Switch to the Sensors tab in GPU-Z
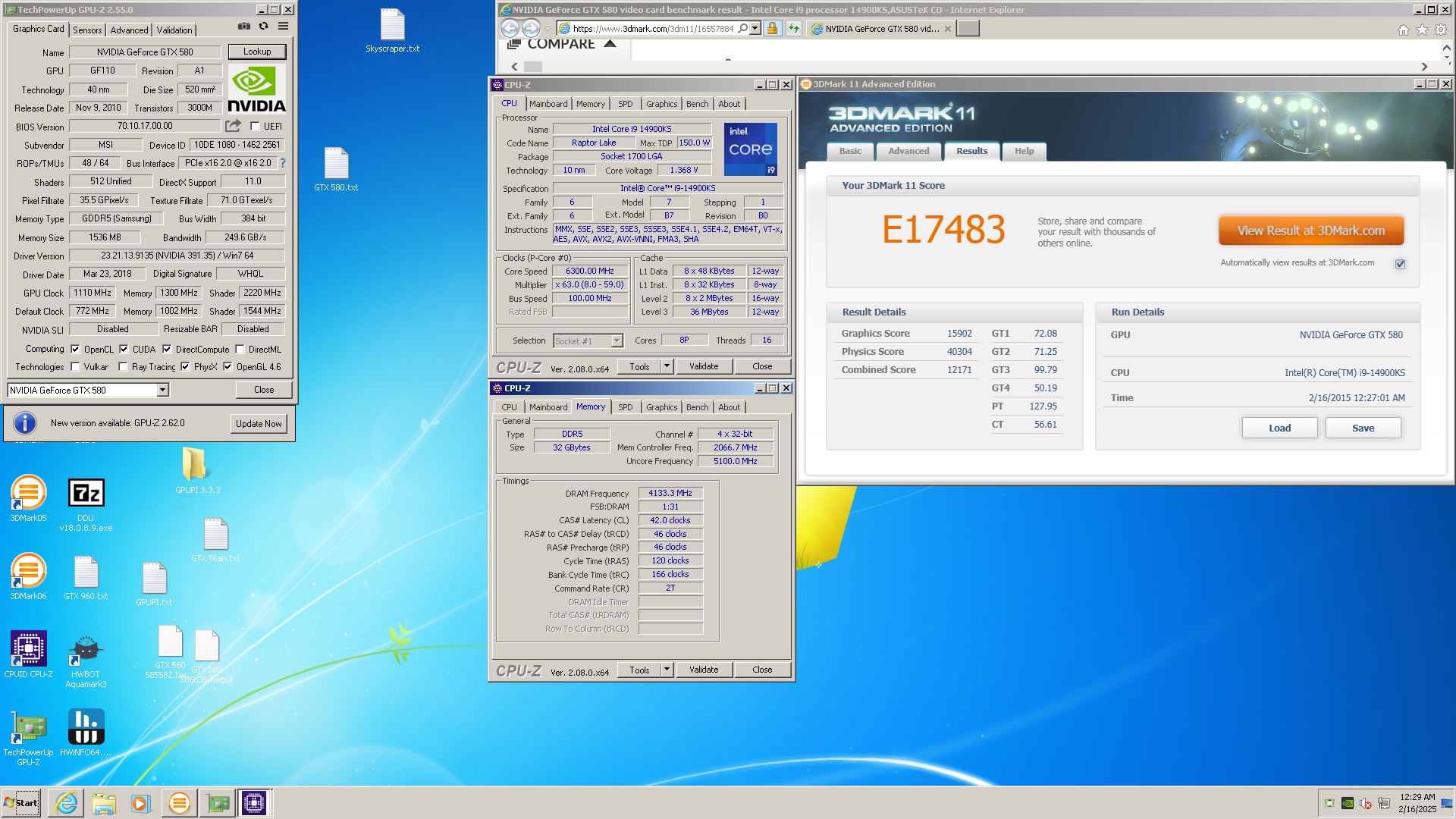Screen dimensions: 1456x819 click(x=87, y=30)
